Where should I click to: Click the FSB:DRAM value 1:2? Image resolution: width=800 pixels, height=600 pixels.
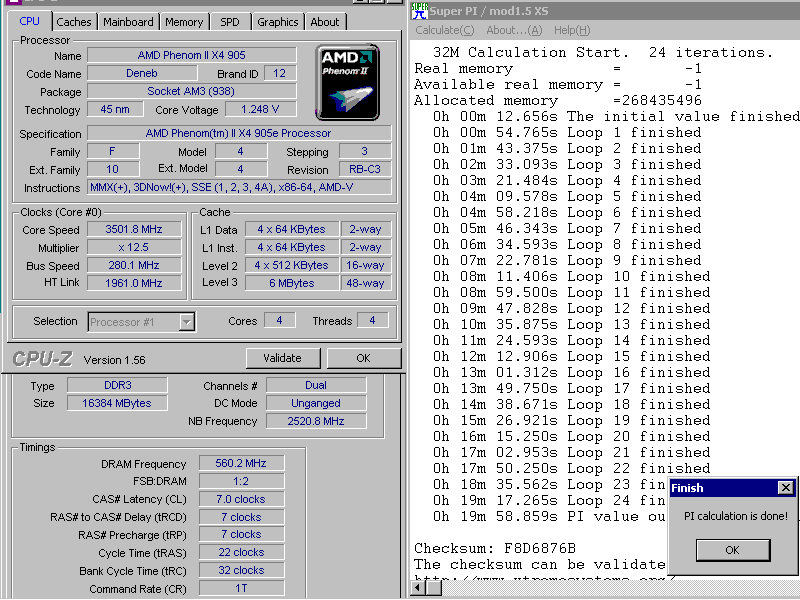[241, 481]
